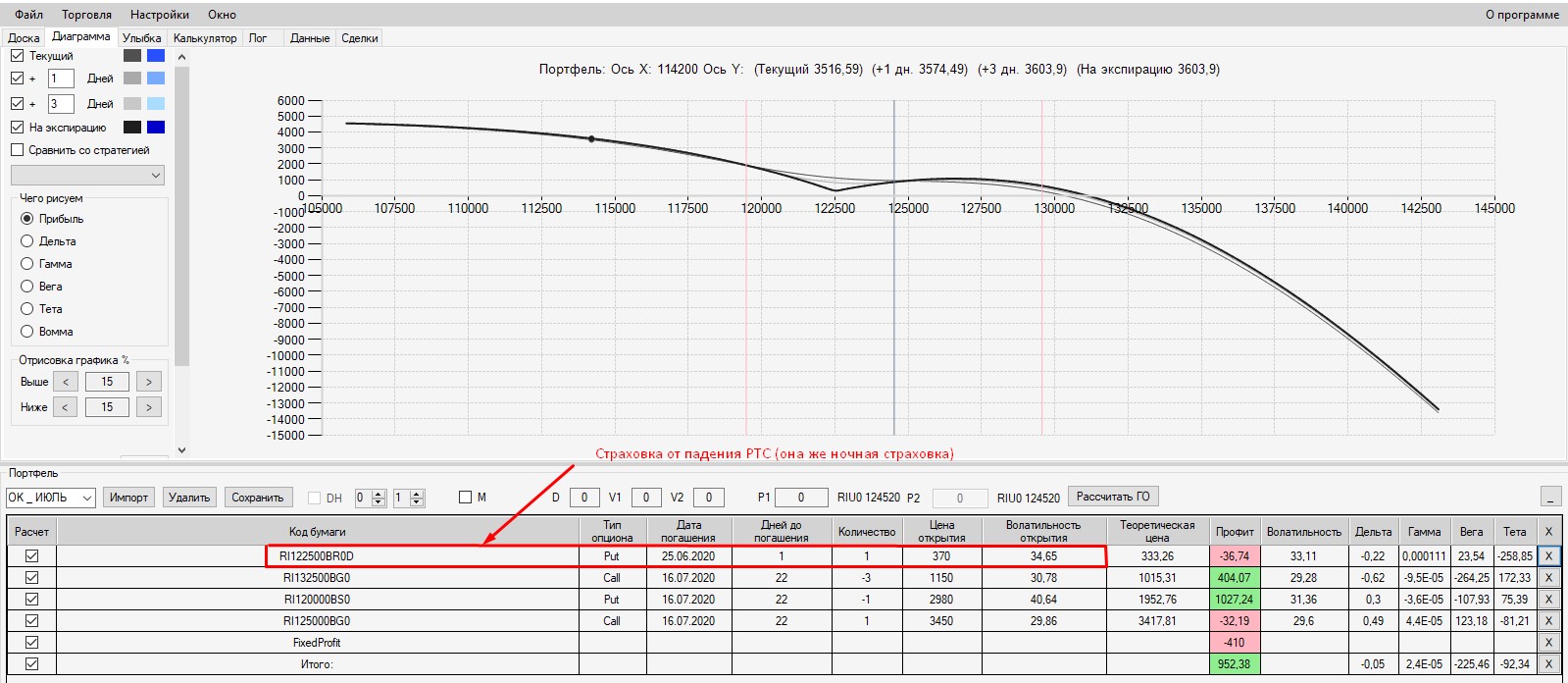Switch to the Калькулятор tab
This screenshot has width=1568, height=683.
(x=205, y=38)
